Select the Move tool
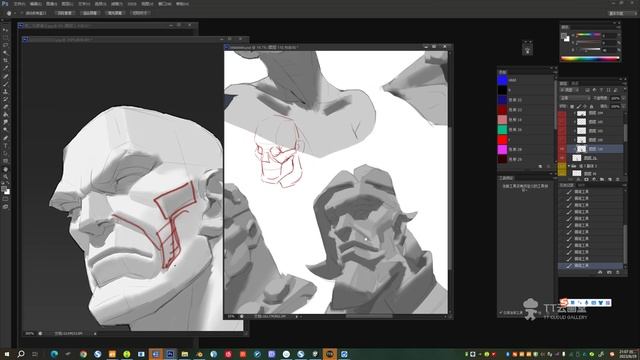 tap(5, 30)
